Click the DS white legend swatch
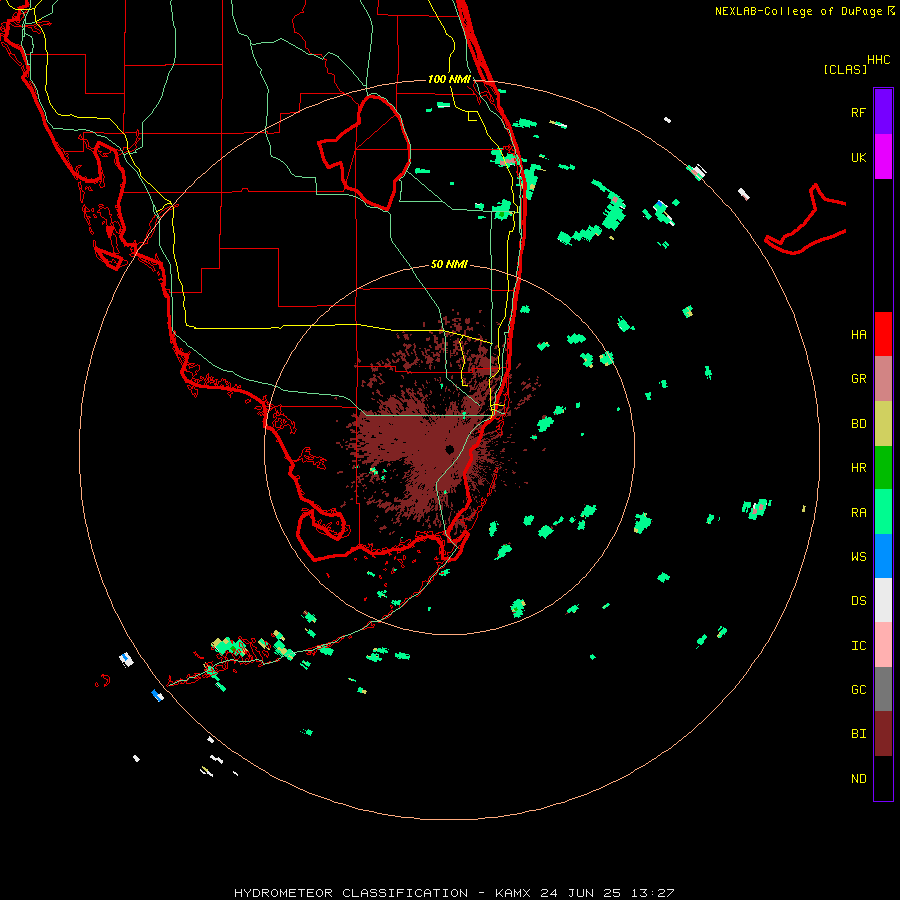The width and height of the screenshot is (900, 900). [x=883, y=600]
